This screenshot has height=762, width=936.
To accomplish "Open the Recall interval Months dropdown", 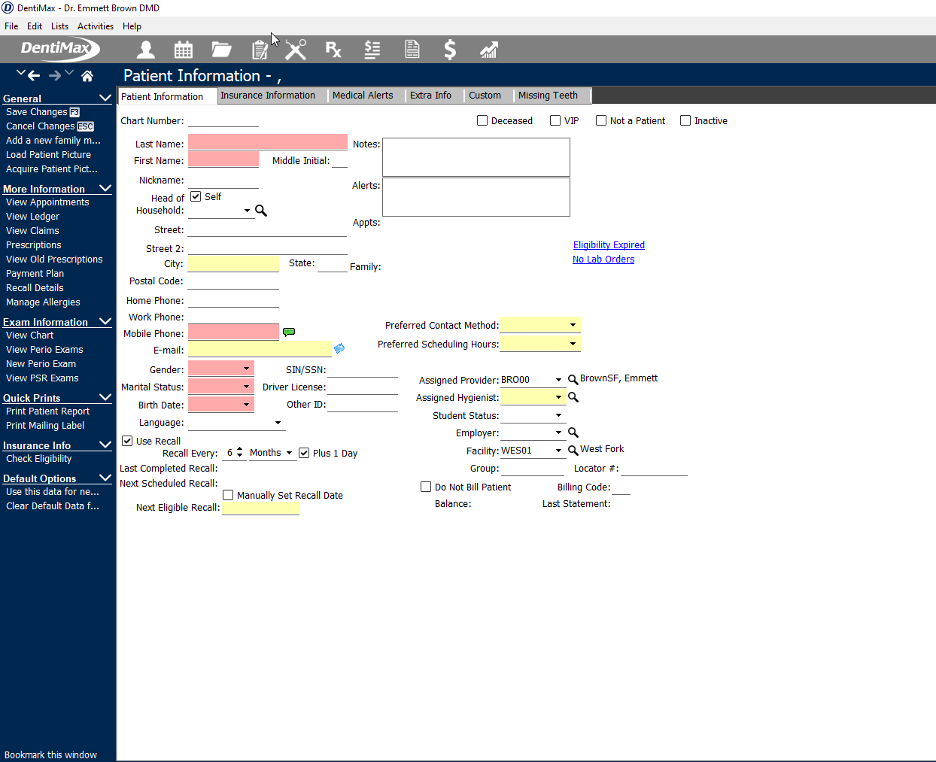I will point(289,453).
